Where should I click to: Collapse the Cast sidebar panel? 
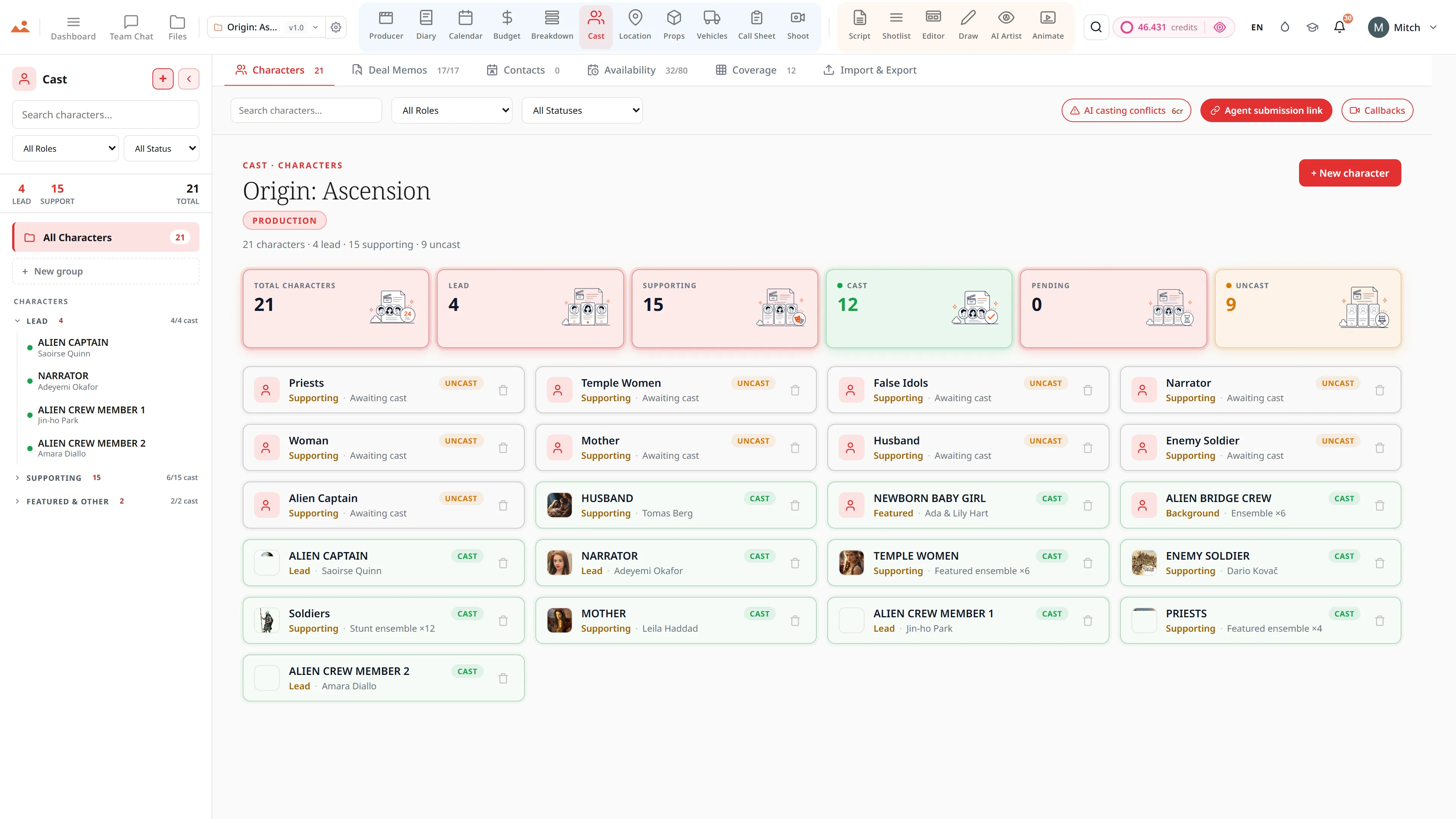(x=189, y=78)
